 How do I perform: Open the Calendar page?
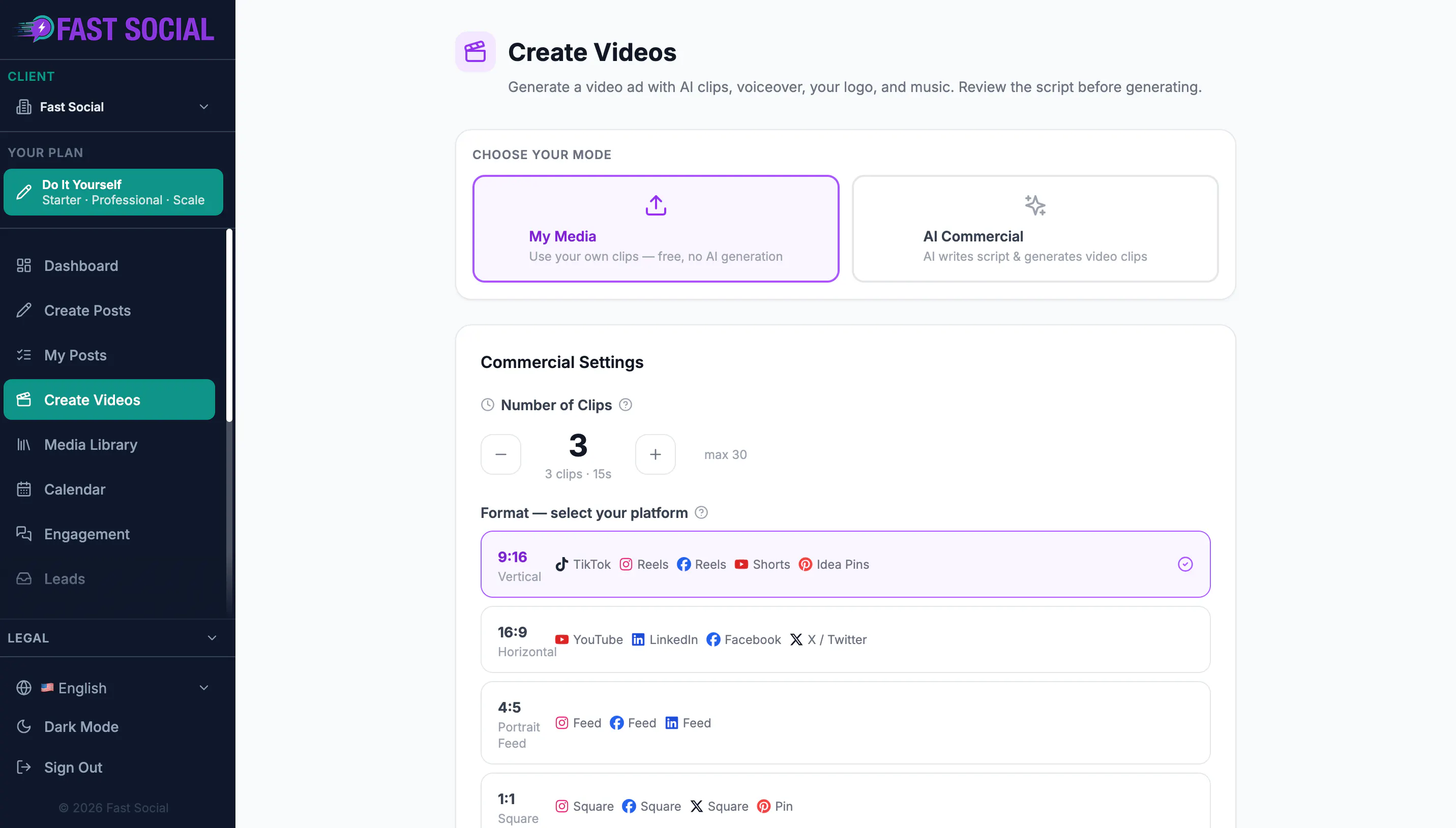[x=109, y=489]
